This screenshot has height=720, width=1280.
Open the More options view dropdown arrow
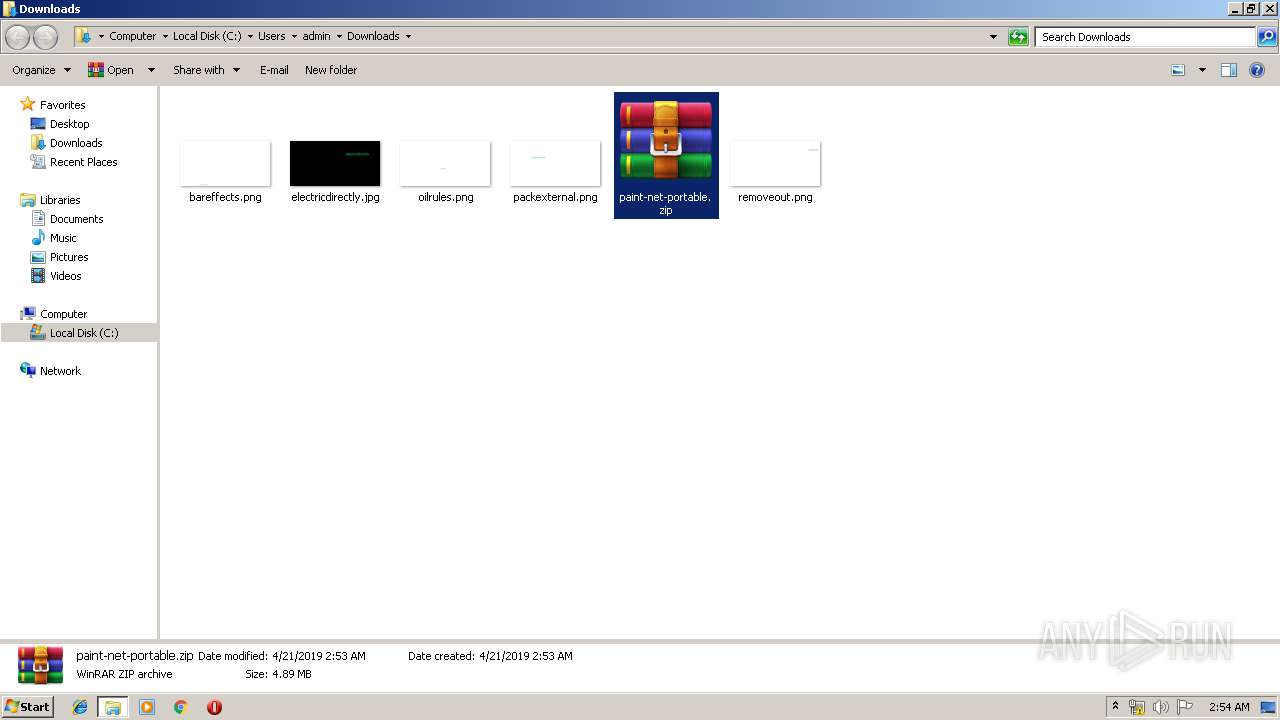(x=1202, y=70)
